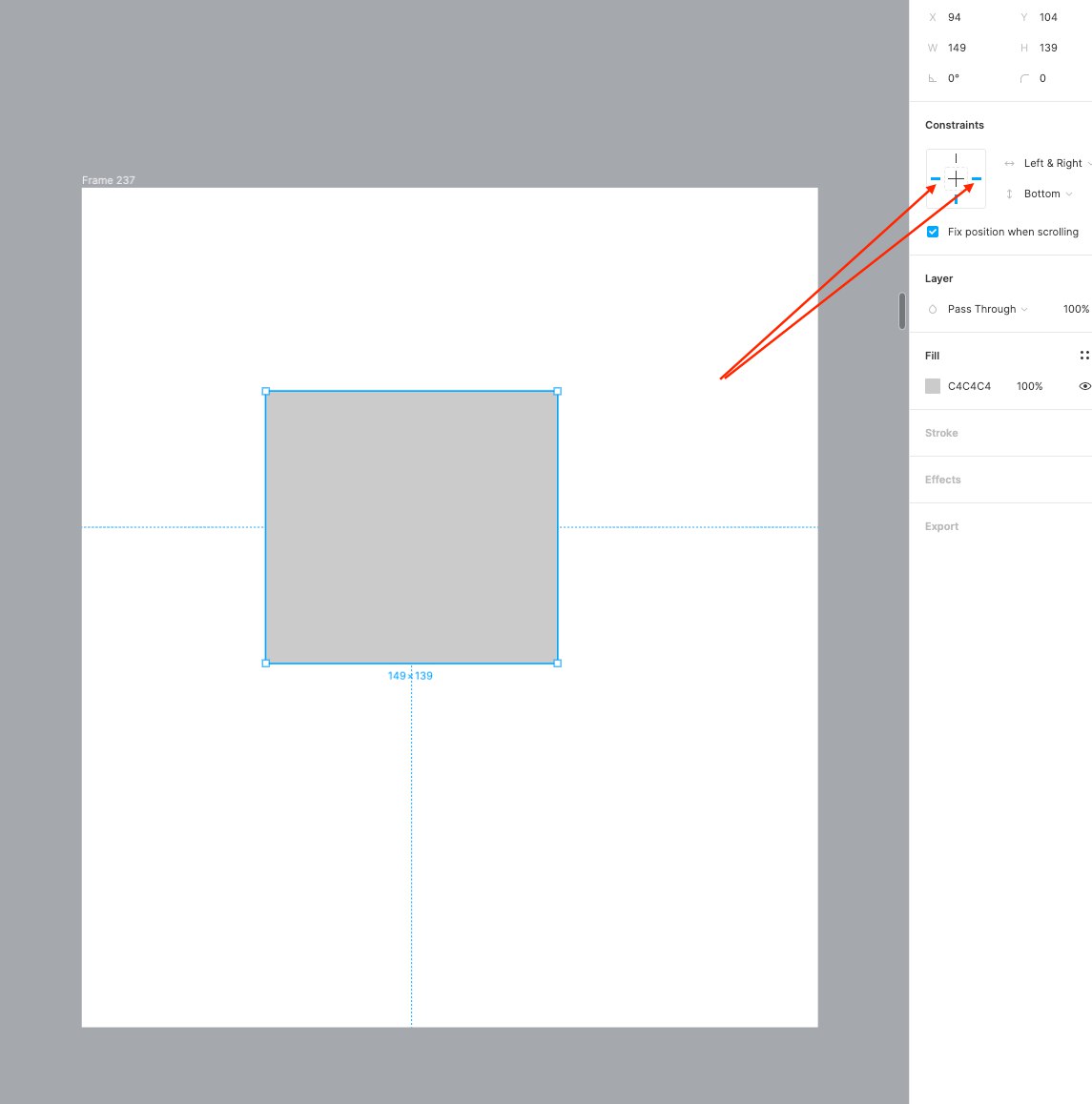Grab the bottom-right resize handle of rectangle

(557, 664)
